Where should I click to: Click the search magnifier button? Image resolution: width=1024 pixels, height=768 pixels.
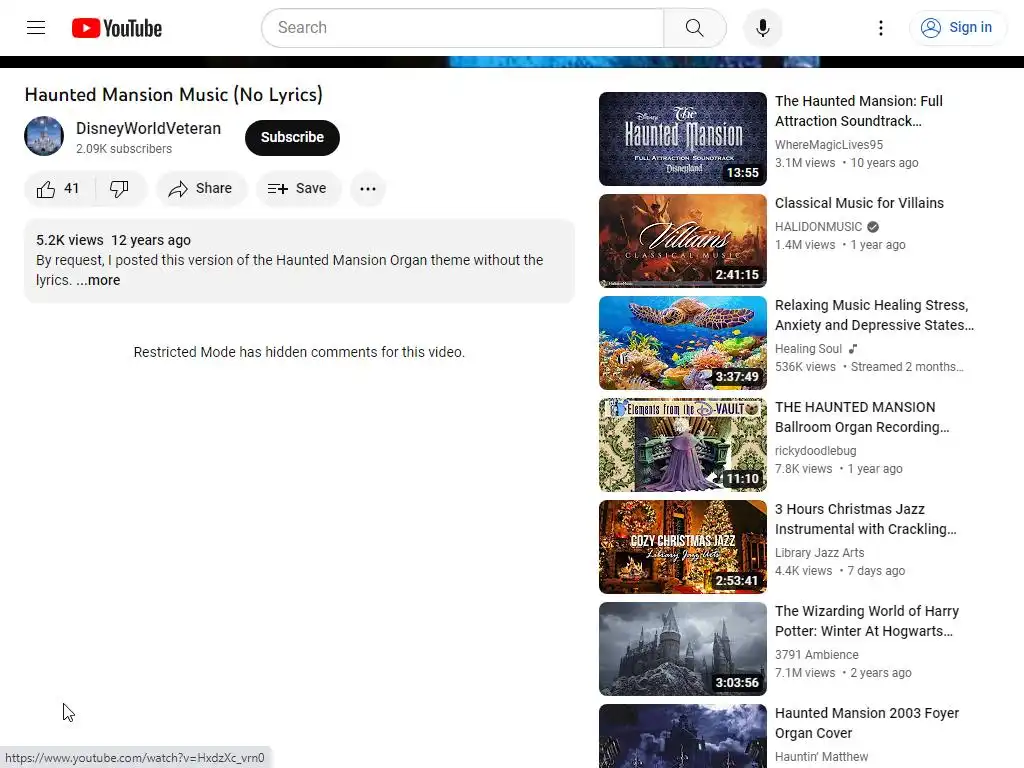695,28
